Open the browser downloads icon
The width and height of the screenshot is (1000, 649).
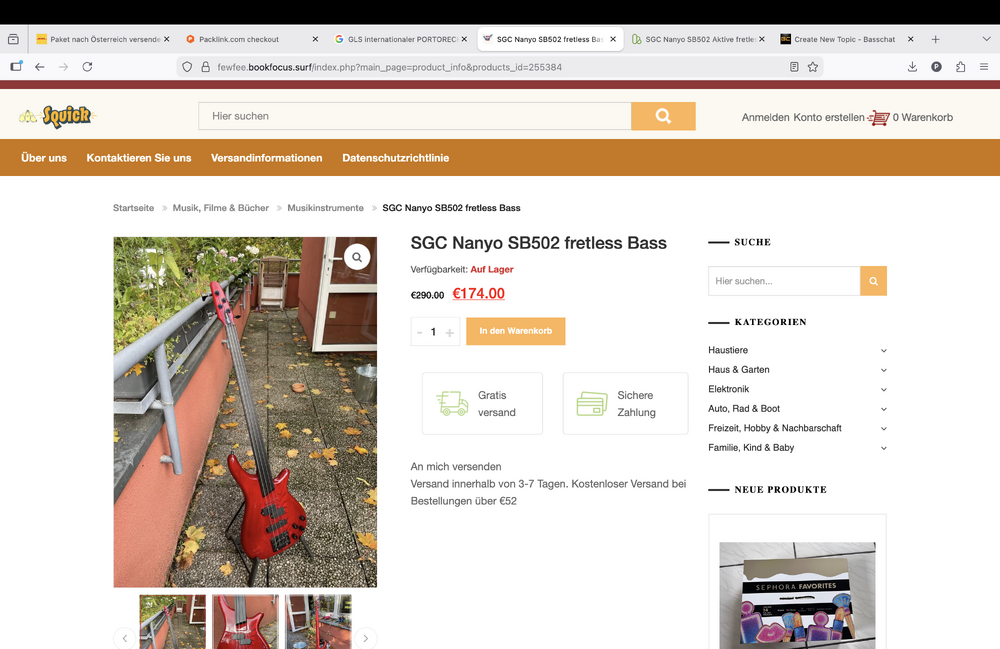912,67
